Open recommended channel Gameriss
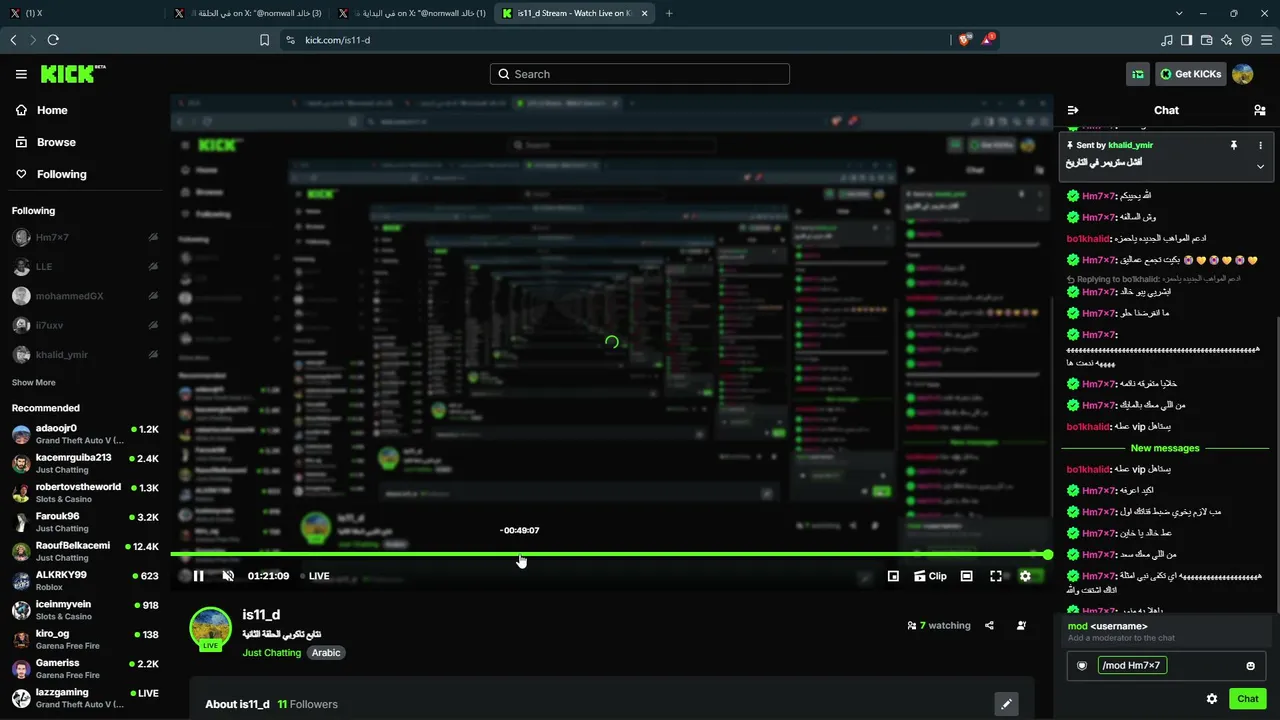Image resolution: width=1280 pixels, height=720 pixels. 84,668
